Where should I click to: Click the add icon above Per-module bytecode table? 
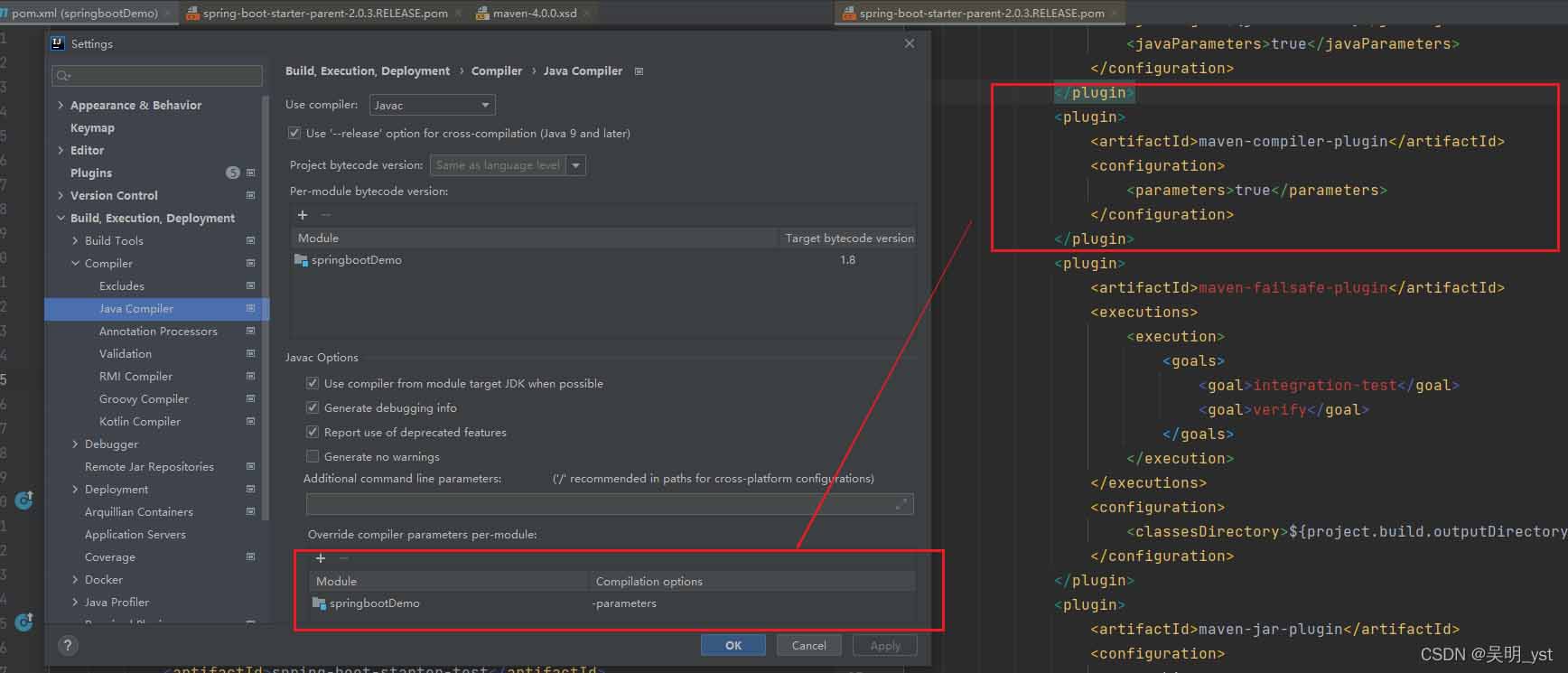[303, 215]
